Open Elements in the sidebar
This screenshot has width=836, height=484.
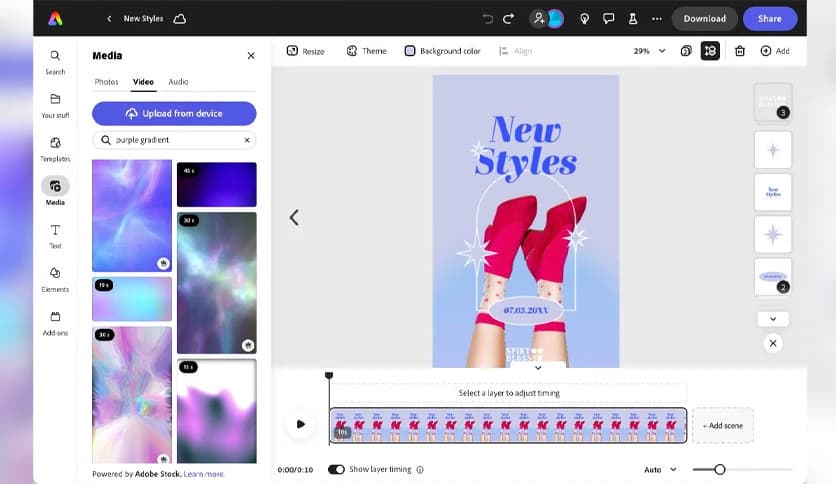(x=55, y=280)
